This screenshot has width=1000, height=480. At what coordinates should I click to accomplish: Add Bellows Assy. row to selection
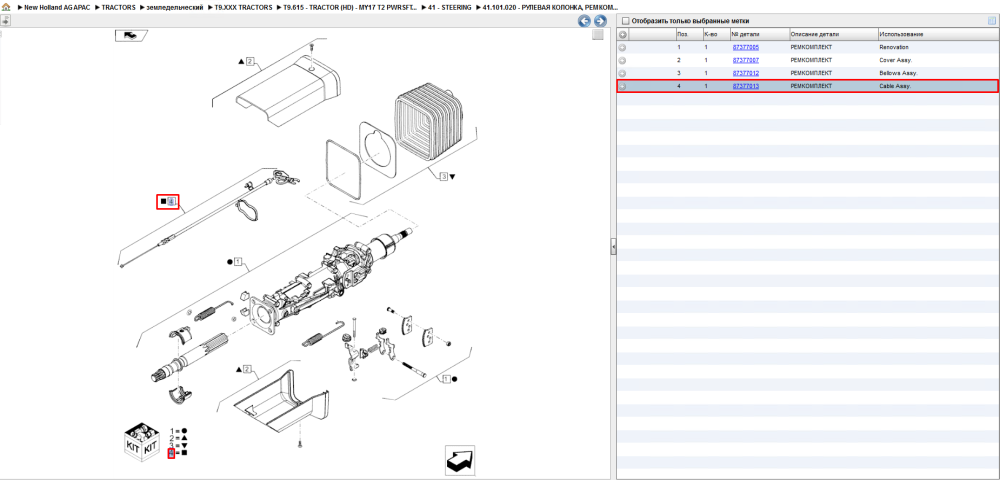623,73
